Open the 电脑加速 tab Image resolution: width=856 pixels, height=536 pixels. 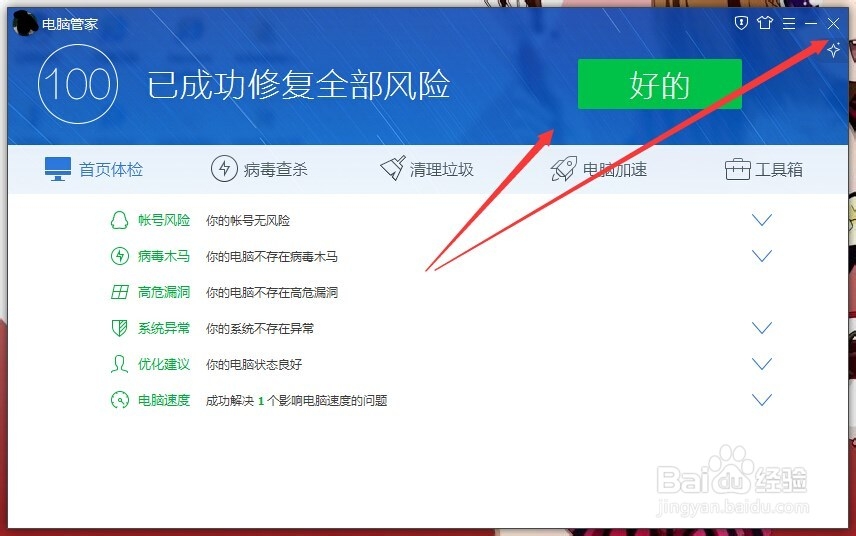pyautogui.click(x=599, y=169)
